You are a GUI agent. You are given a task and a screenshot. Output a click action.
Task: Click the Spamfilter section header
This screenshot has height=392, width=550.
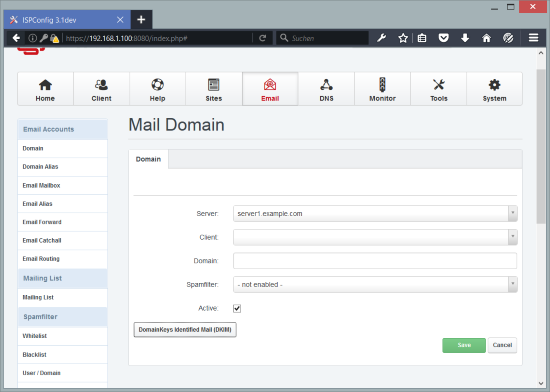(x=62, y=317)
